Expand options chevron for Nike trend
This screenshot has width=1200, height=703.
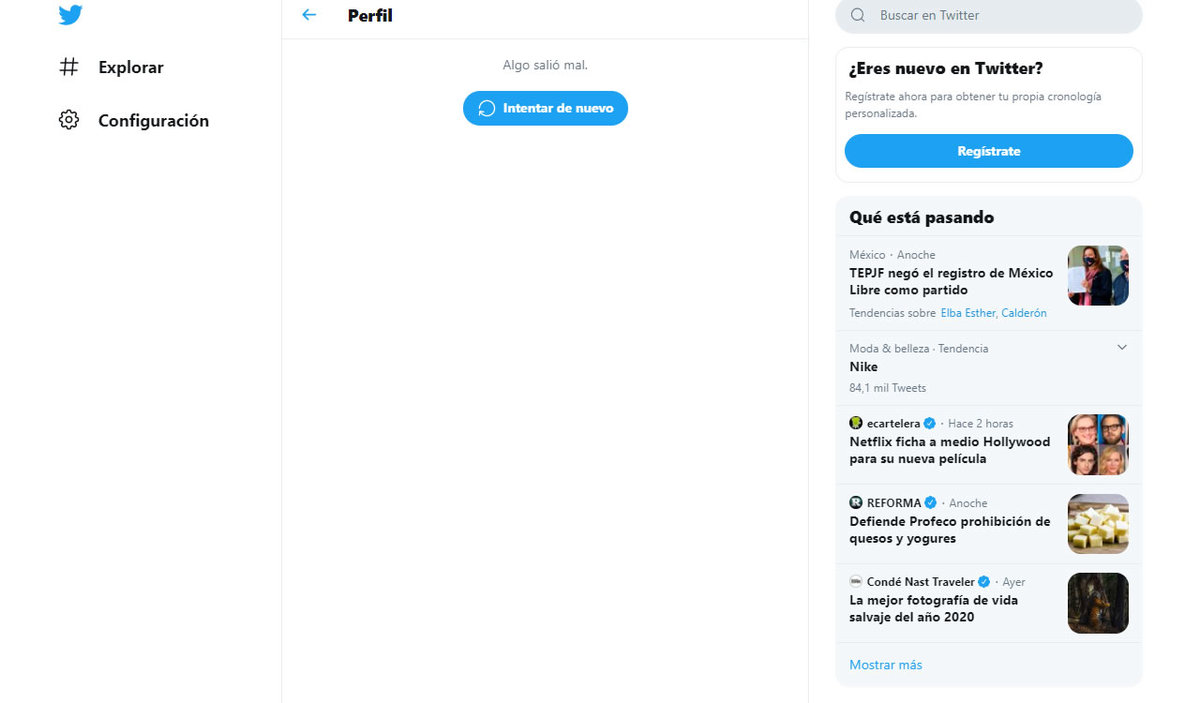pos(1122,348)
